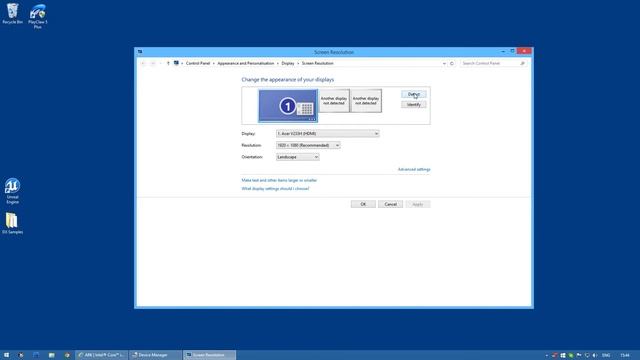Close the Screen Resolution window
Viewport: 640px width, 360px height.
point(524,51)
